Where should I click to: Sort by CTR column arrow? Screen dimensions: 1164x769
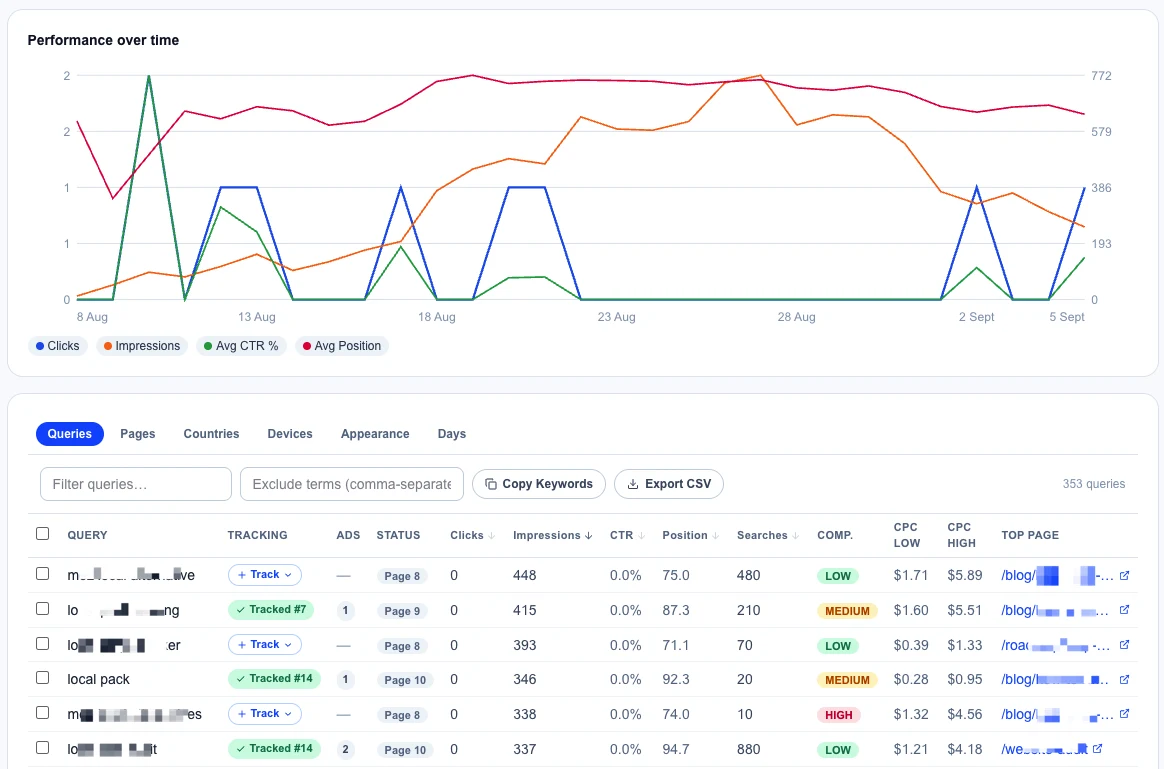[x=641, y=536]
